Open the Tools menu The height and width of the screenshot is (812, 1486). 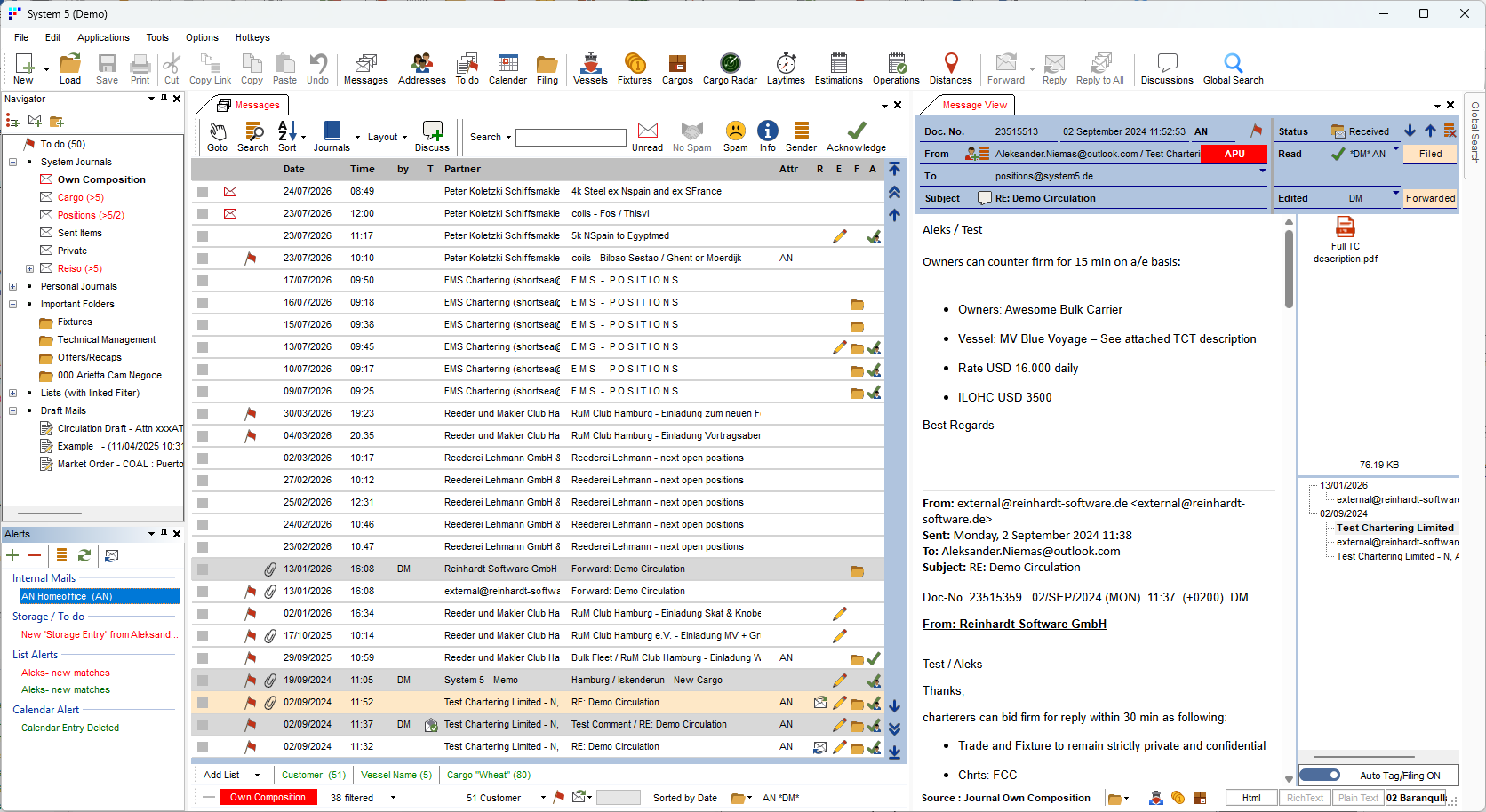157,37
